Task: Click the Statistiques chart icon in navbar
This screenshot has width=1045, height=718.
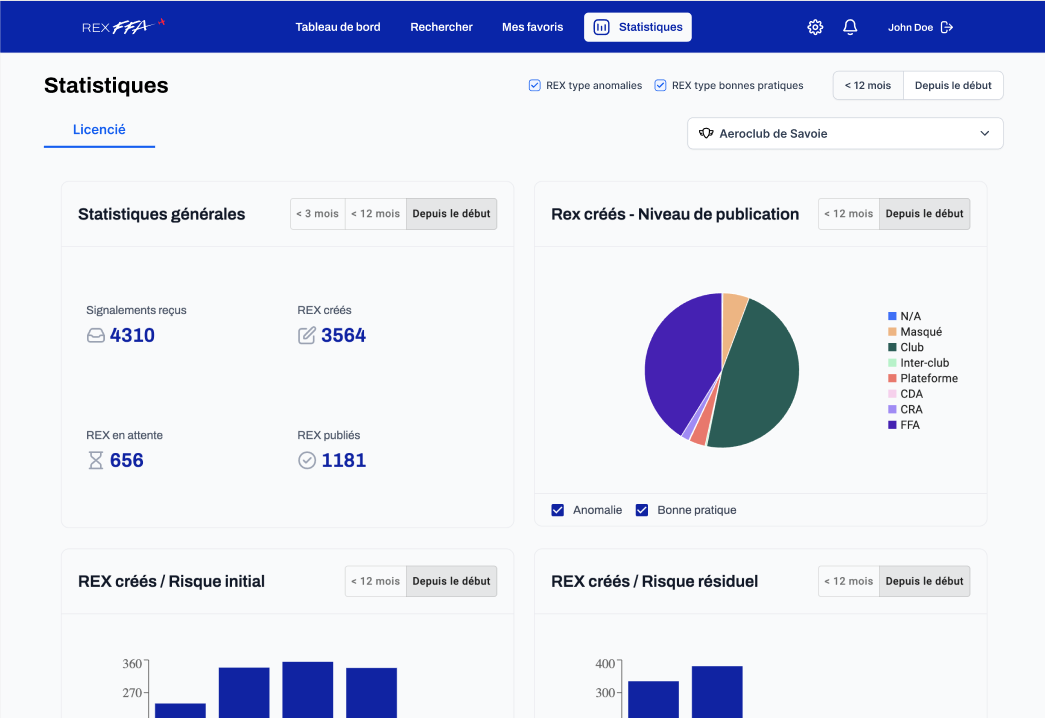Action: [601, 27]
